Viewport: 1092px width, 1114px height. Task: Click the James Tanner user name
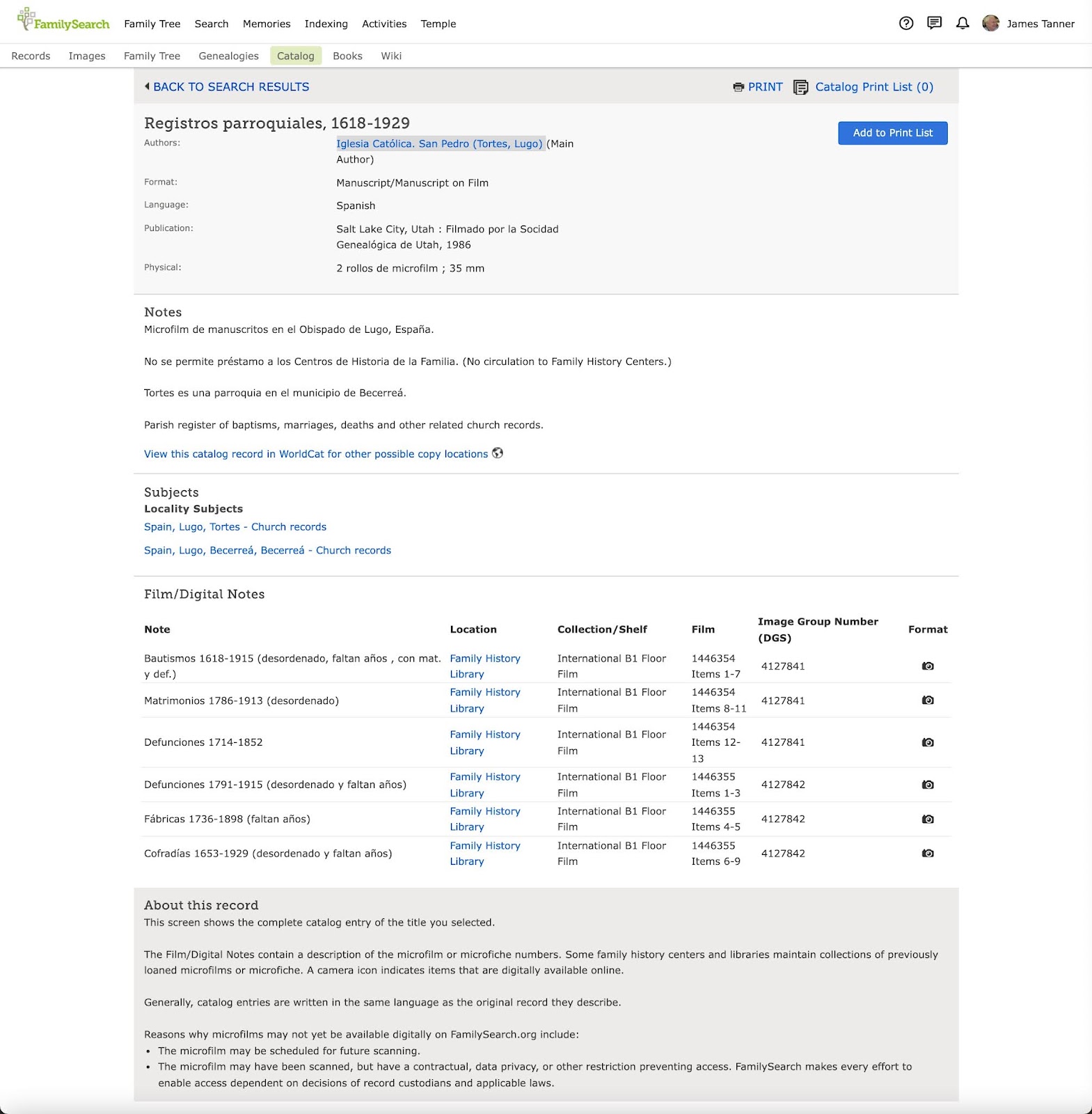pyautogui.click(x=1040, y=24)
